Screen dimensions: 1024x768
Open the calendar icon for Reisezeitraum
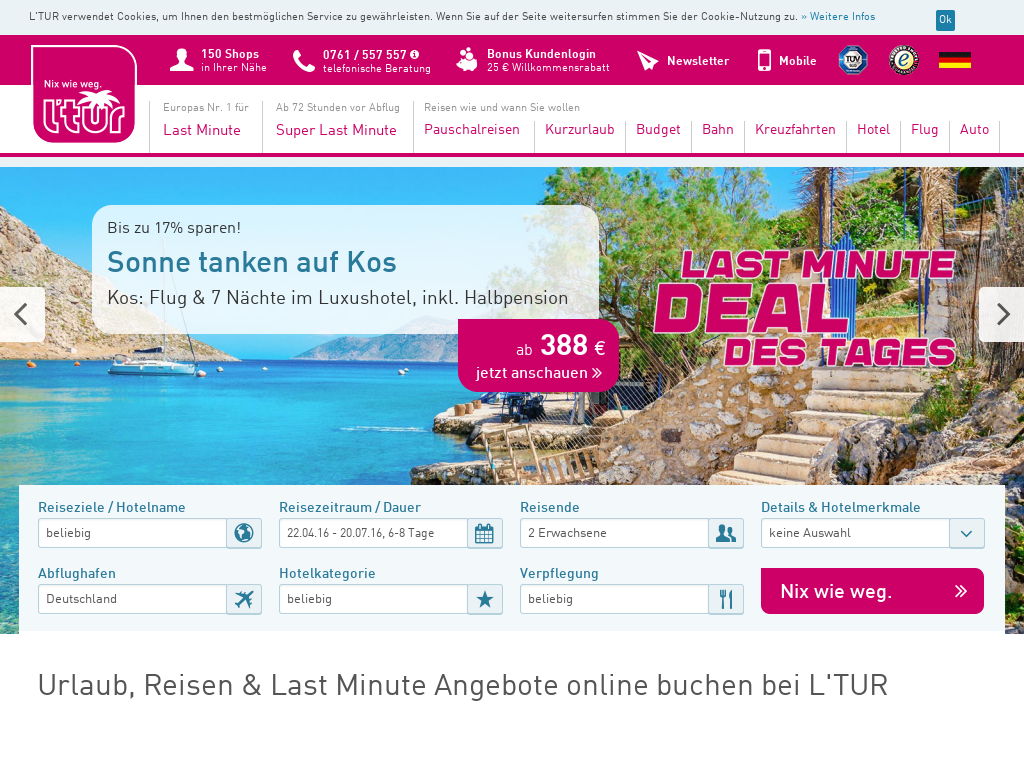pos(485,533)
